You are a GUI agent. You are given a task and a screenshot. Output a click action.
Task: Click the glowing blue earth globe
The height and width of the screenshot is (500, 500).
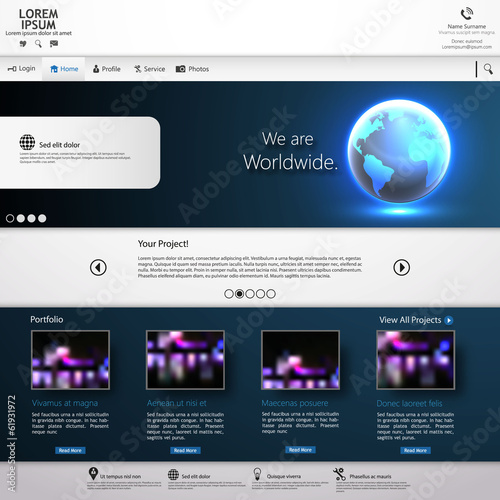coord(399,151)
